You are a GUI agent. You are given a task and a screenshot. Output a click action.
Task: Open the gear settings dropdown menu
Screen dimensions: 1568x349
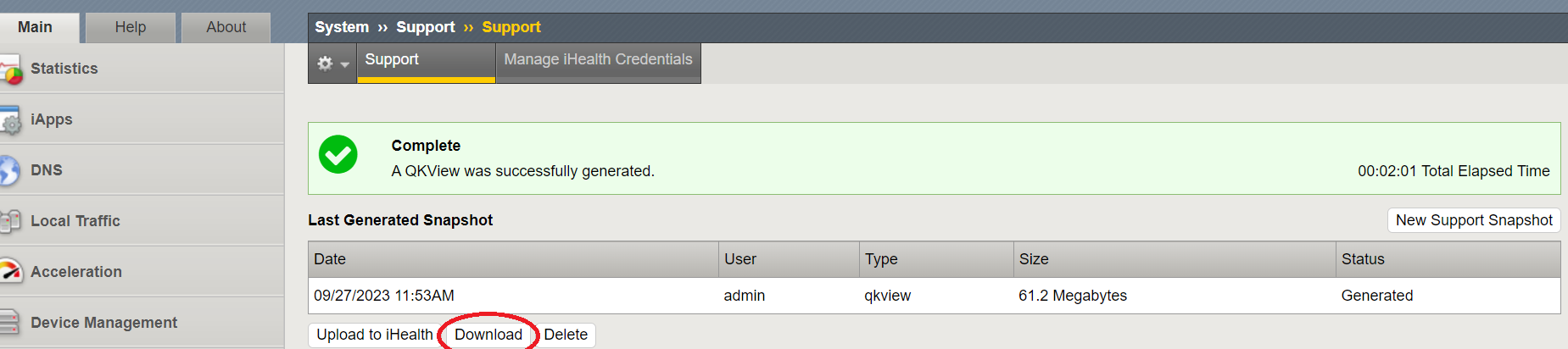(x=332, y=64)
